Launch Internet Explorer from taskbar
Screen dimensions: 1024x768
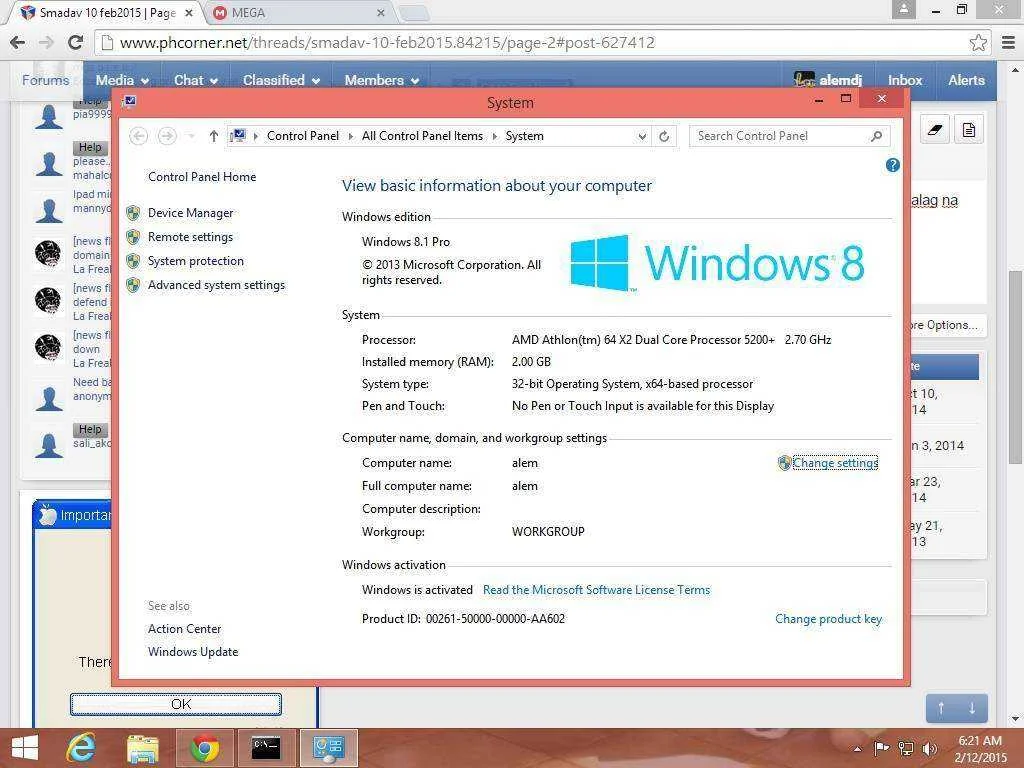click(81, 748)
